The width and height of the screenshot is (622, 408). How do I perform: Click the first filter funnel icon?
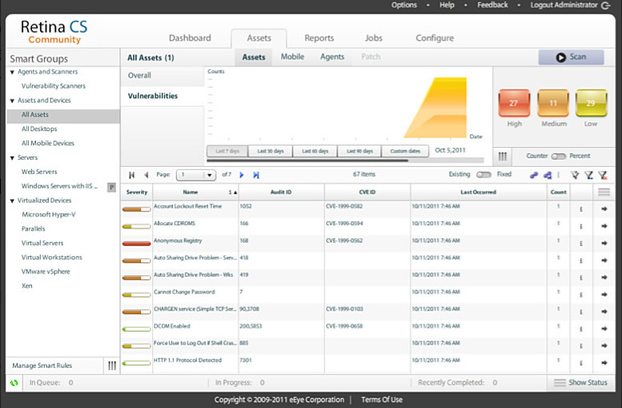coord(574,175)
